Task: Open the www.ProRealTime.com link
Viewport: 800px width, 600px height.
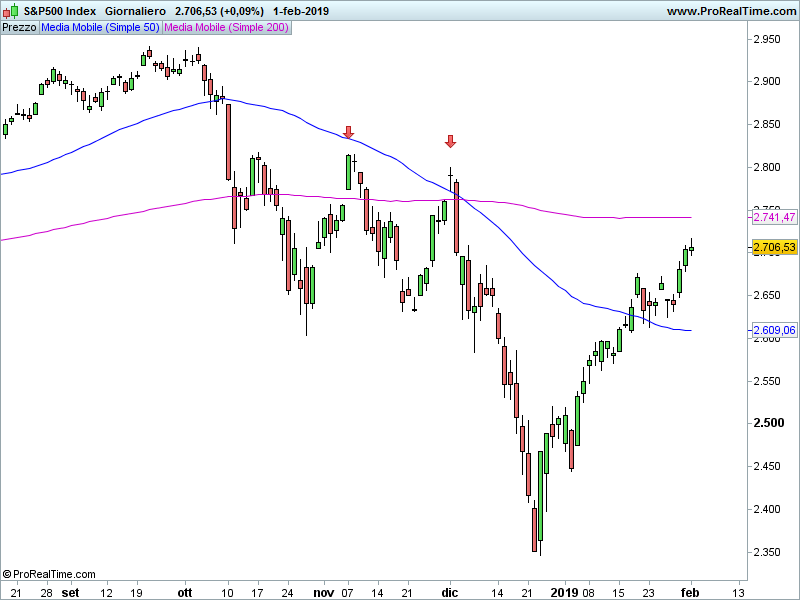Action: (731, 11)
